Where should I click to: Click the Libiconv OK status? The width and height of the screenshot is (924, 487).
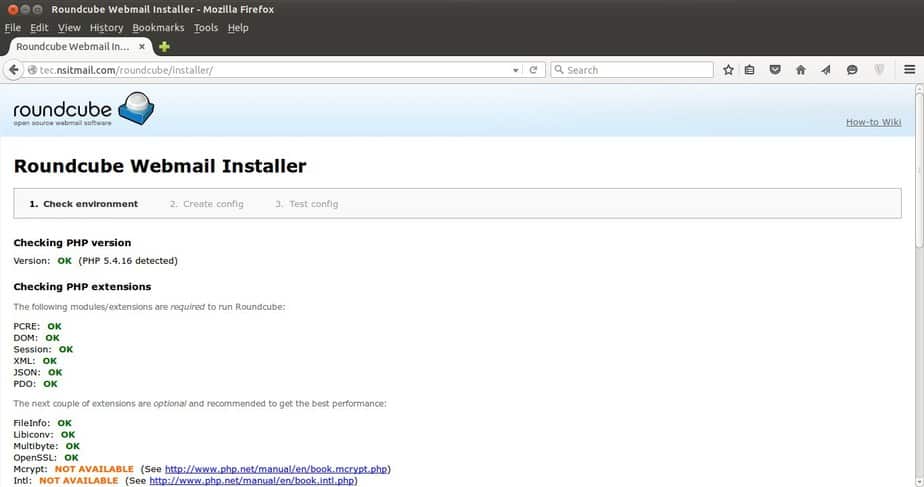click(x=68, y=435)
